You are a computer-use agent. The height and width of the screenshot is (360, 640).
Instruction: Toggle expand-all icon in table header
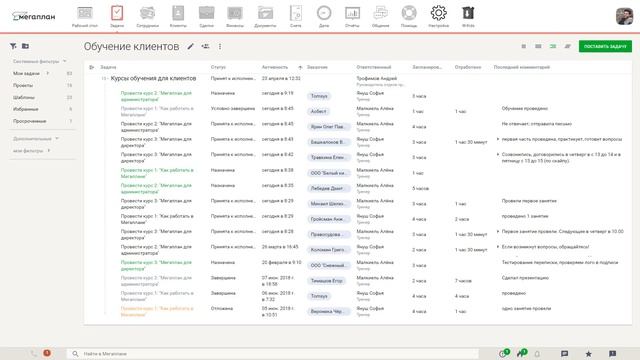point(91,67)
